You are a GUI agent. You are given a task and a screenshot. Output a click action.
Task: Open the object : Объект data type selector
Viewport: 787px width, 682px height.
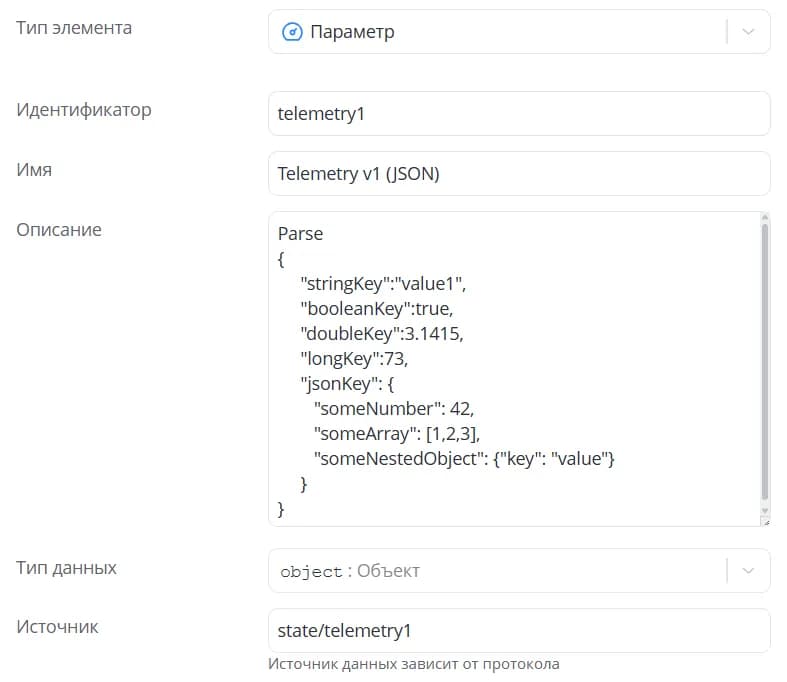519,571
